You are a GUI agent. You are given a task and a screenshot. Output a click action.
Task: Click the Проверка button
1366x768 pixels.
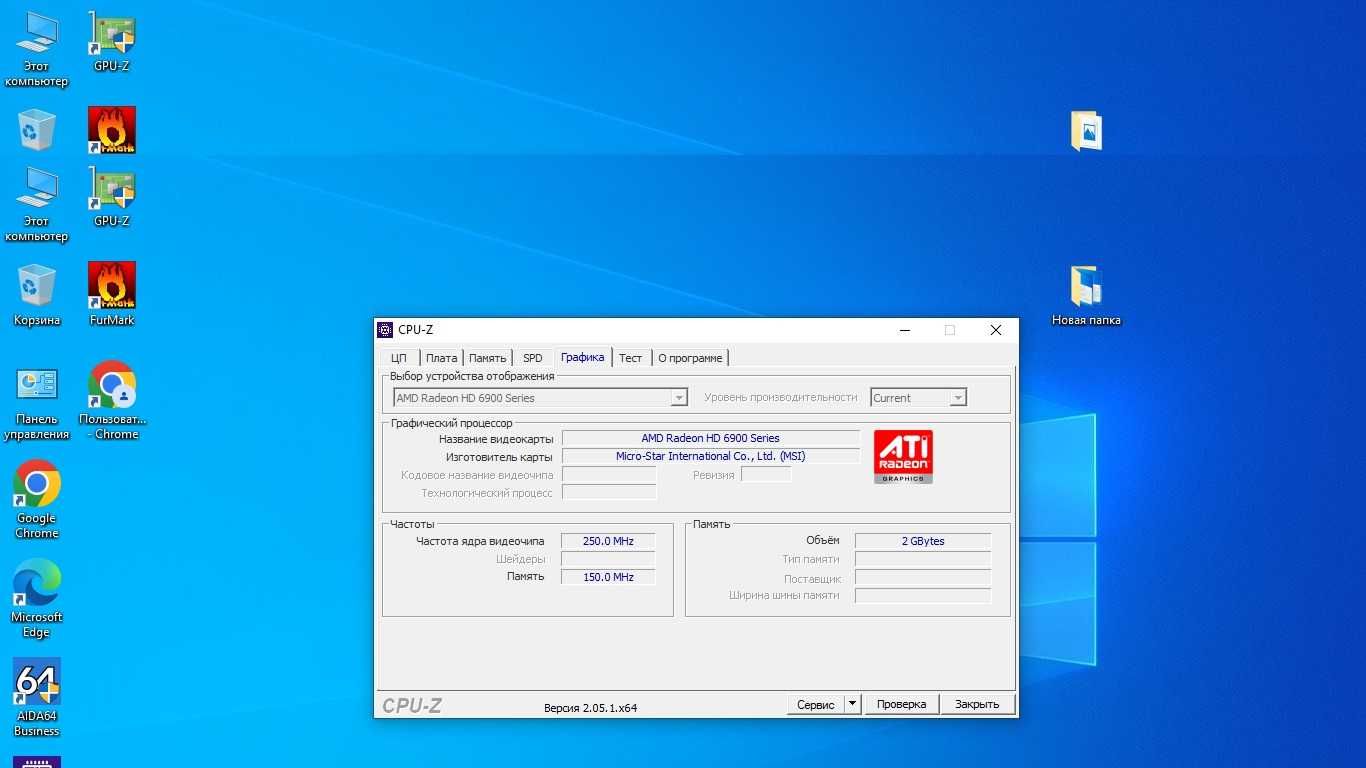pos(902,704)
